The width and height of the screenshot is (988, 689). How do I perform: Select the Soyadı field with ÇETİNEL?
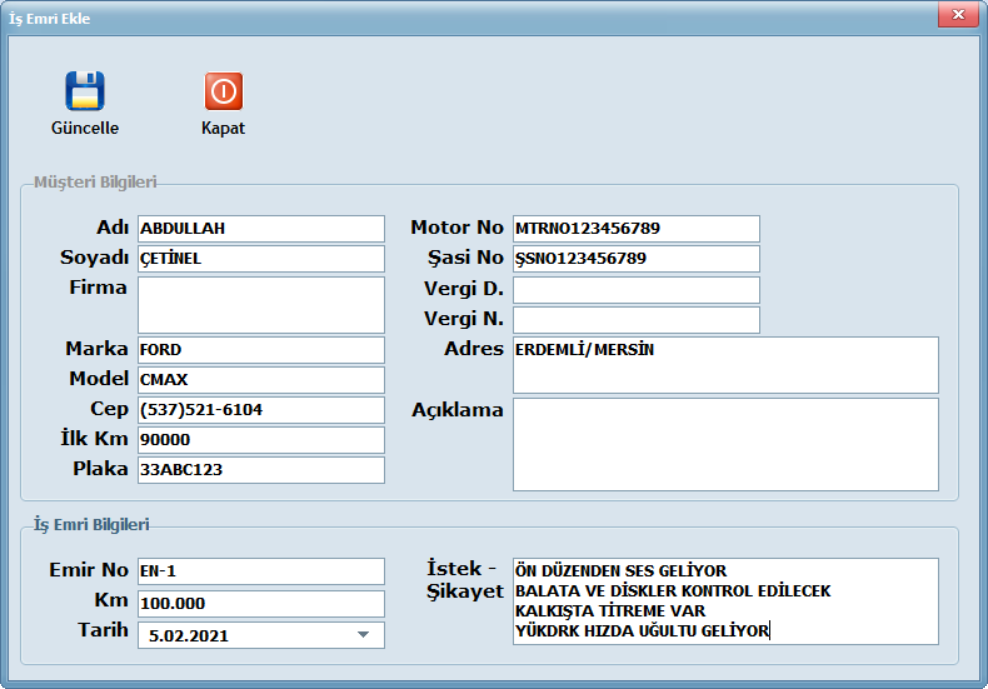(x=261, y=259)
